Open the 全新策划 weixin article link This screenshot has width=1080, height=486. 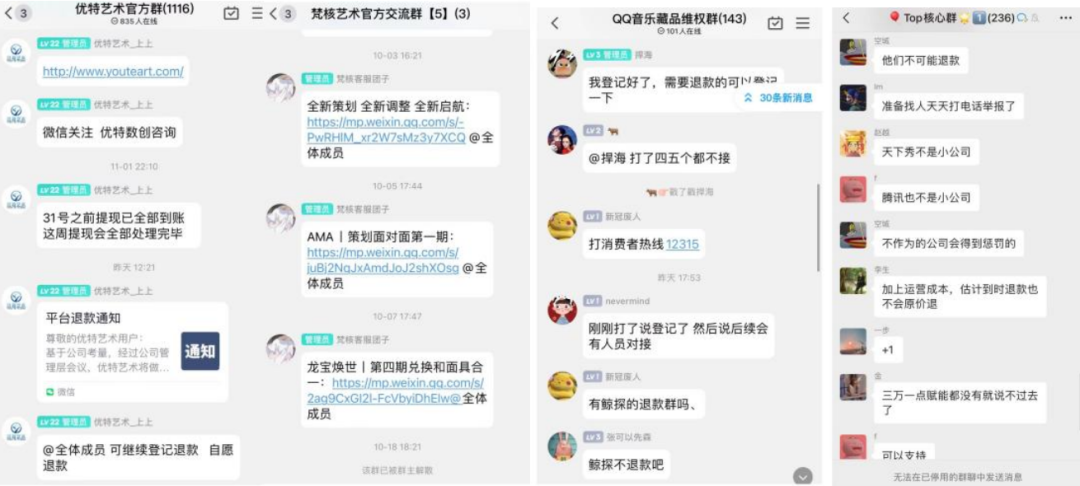[x=386, y=129]
